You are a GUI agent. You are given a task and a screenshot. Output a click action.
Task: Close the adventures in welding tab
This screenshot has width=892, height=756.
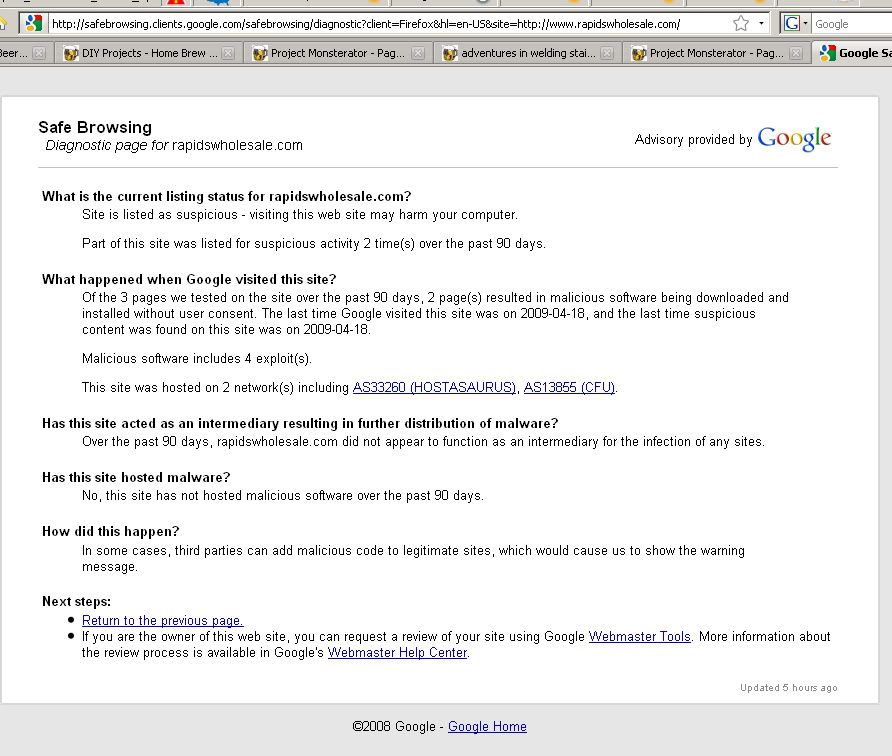tap(607, 53)
